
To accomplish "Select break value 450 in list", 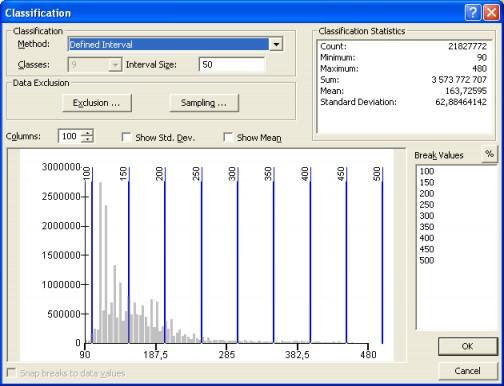I will pos(427,249).
